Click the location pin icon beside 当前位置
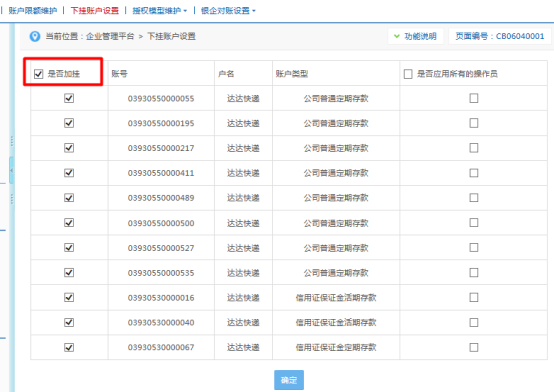Viewport: 554px width, 392px height. tap(35, 36)
